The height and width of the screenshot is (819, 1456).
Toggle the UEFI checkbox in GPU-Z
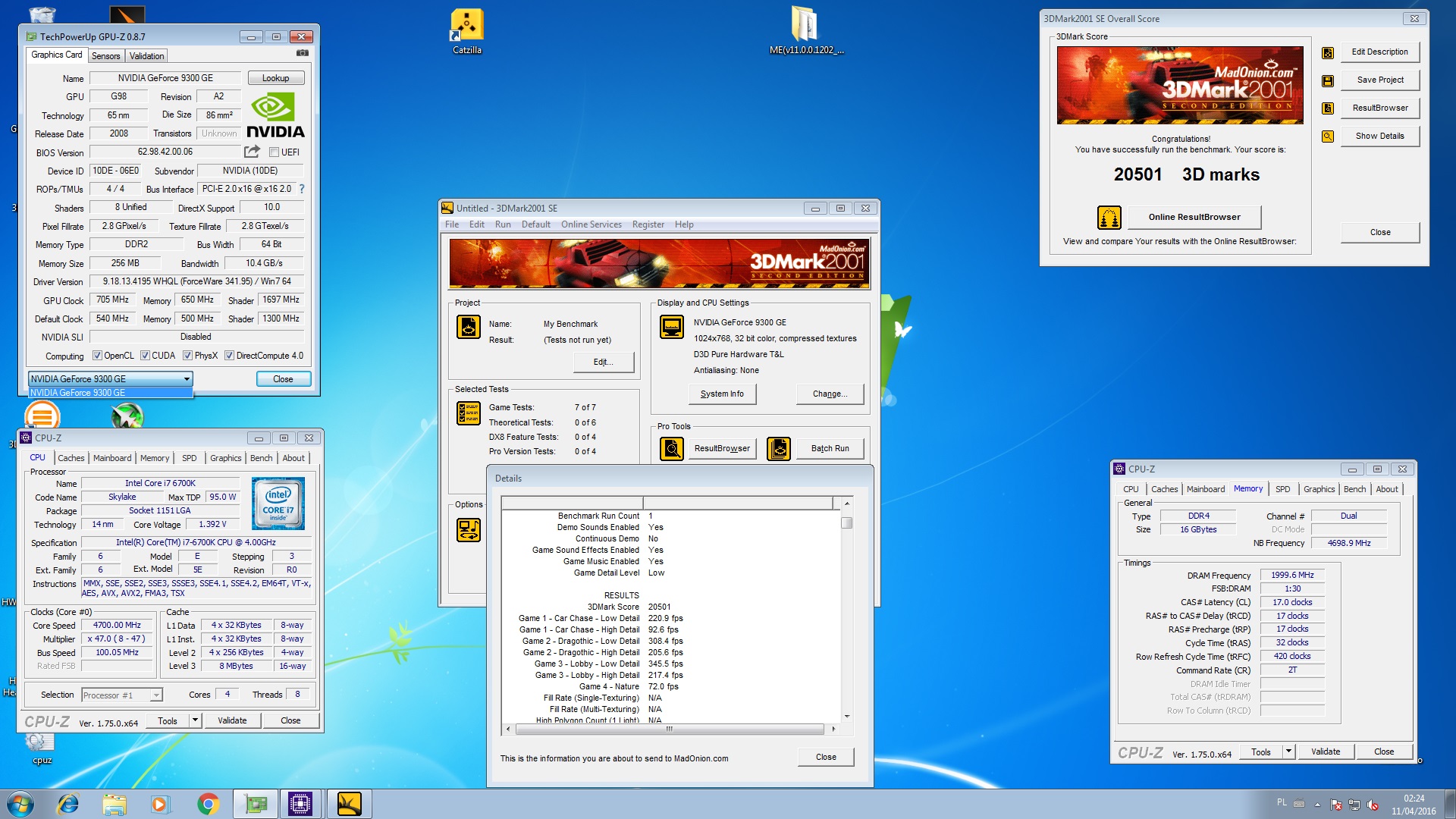(x=274, y=152)
